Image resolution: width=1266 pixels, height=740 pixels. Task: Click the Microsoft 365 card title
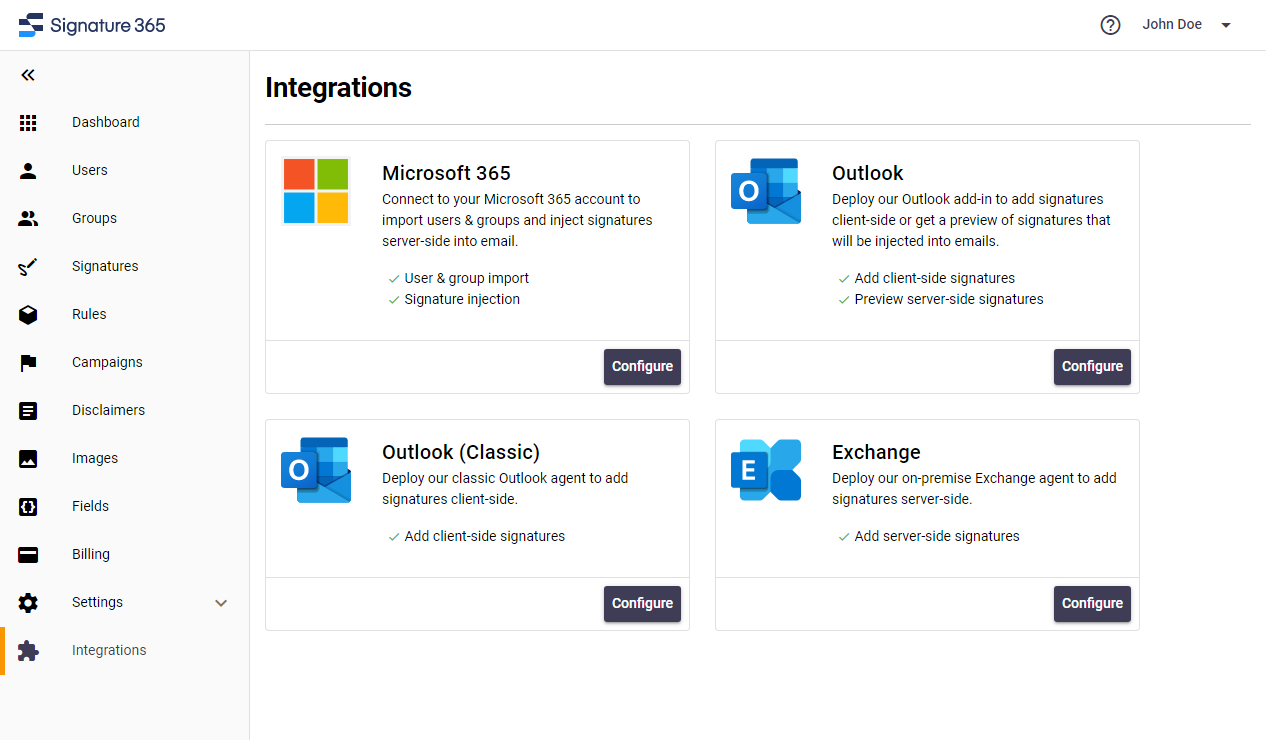(446, 173)
